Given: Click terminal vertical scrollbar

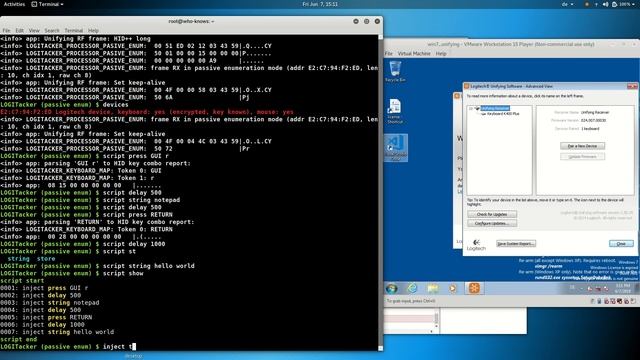Looking at the screenshot, I should pyautogui.click(x=380, y=192).
